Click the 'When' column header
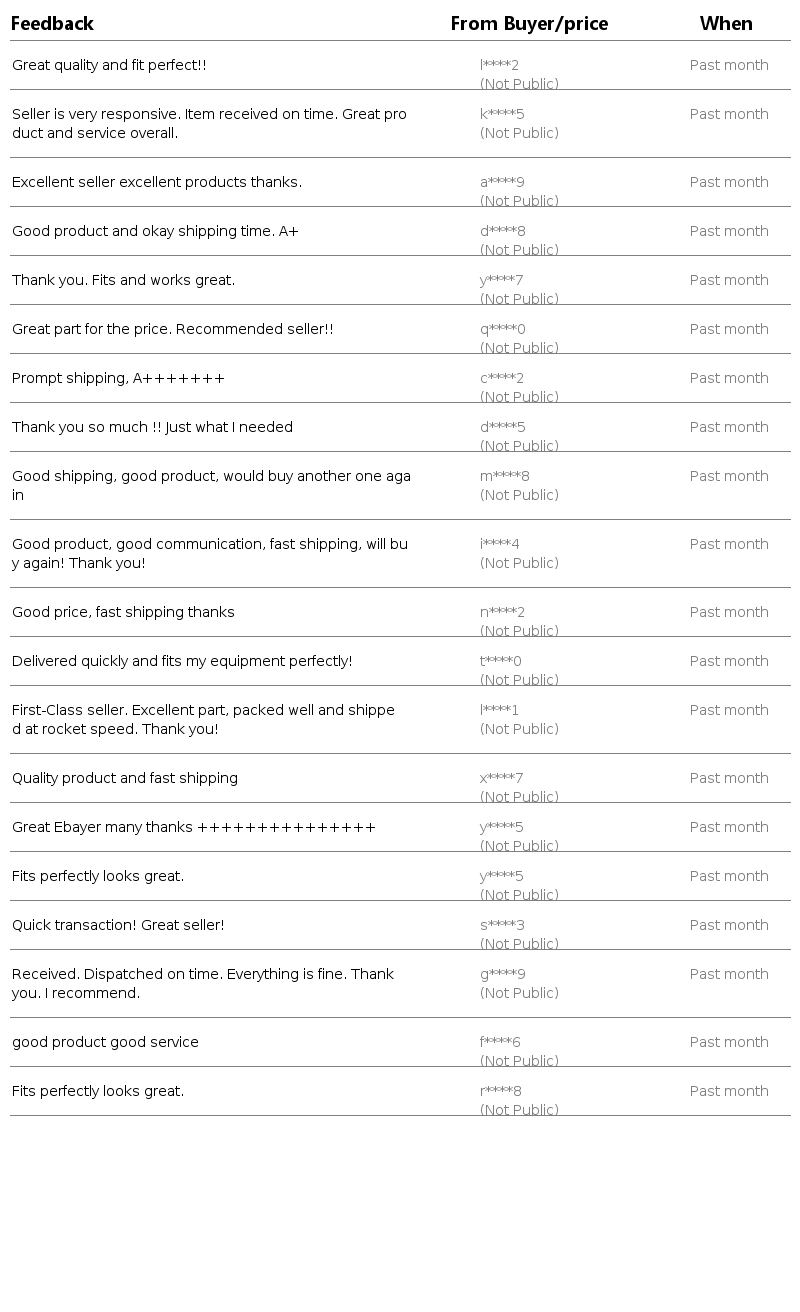 [x=726, y=23]
